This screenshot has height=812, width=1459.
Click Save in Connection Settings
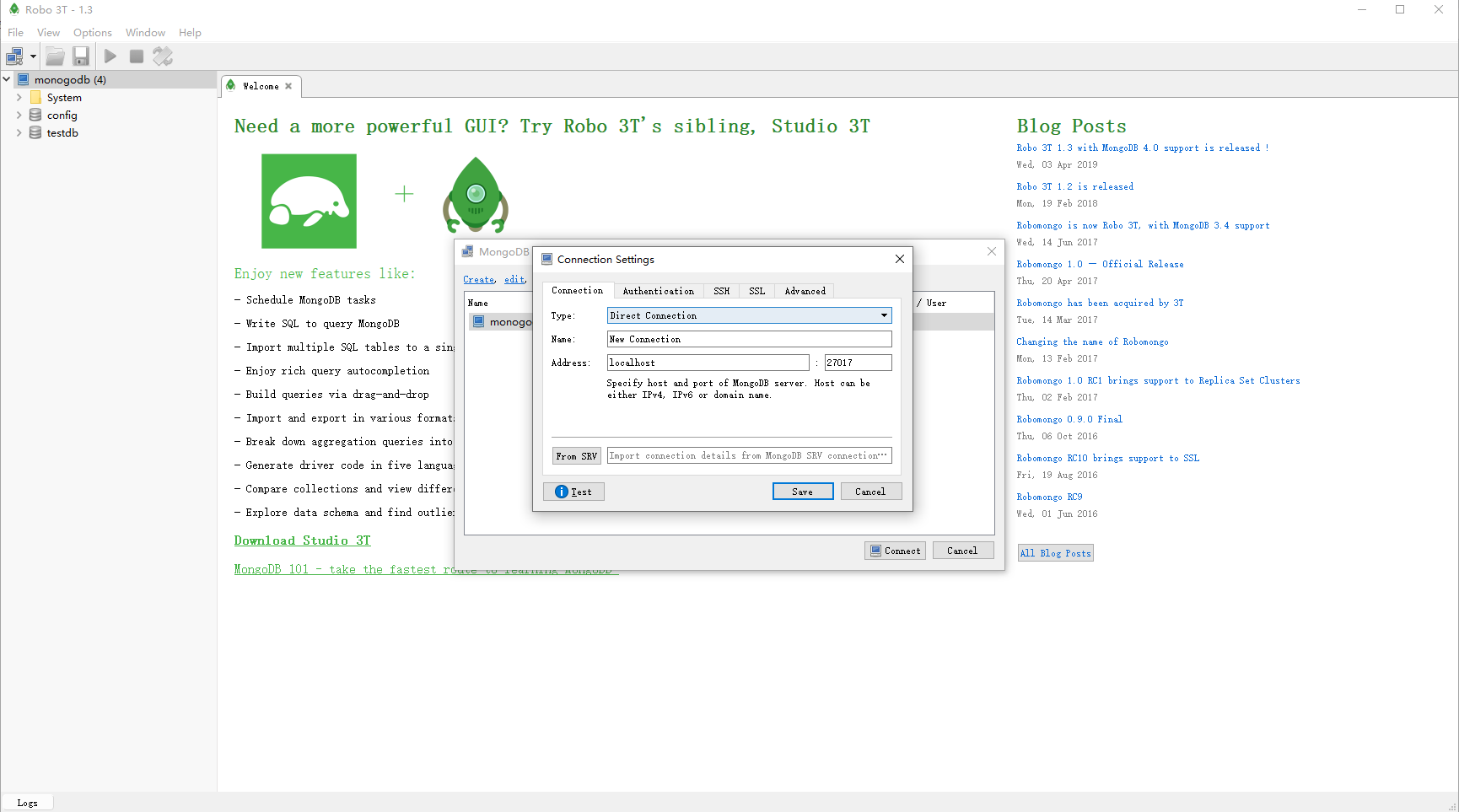tap(802, 492)
